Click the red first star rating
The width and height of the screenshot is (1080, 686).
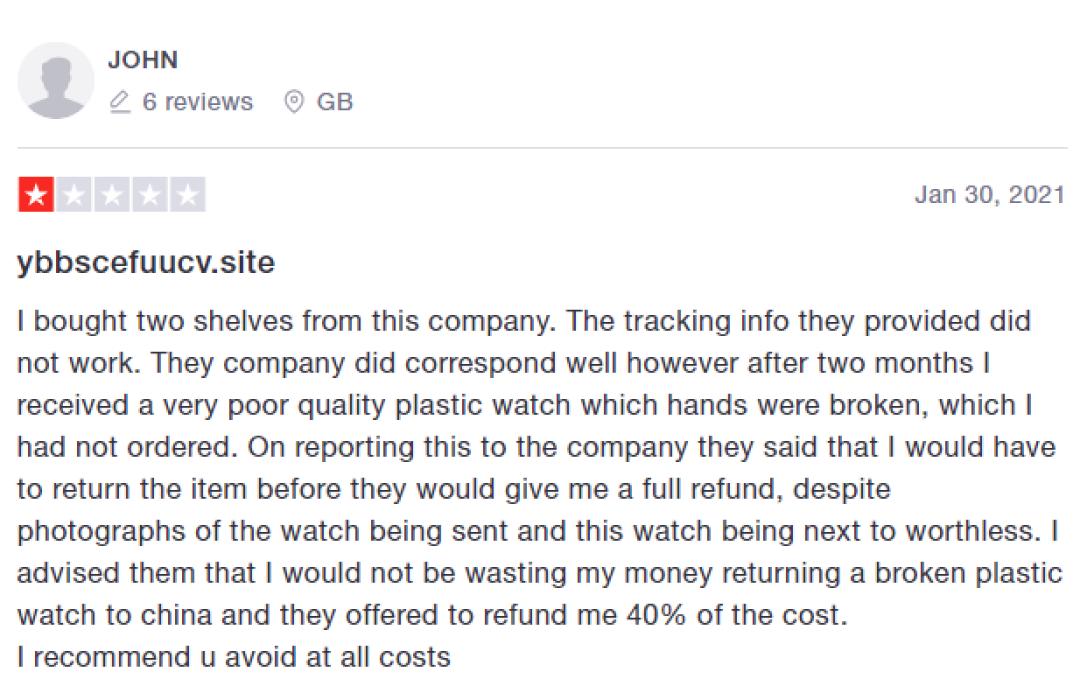[x=36, y=195]
